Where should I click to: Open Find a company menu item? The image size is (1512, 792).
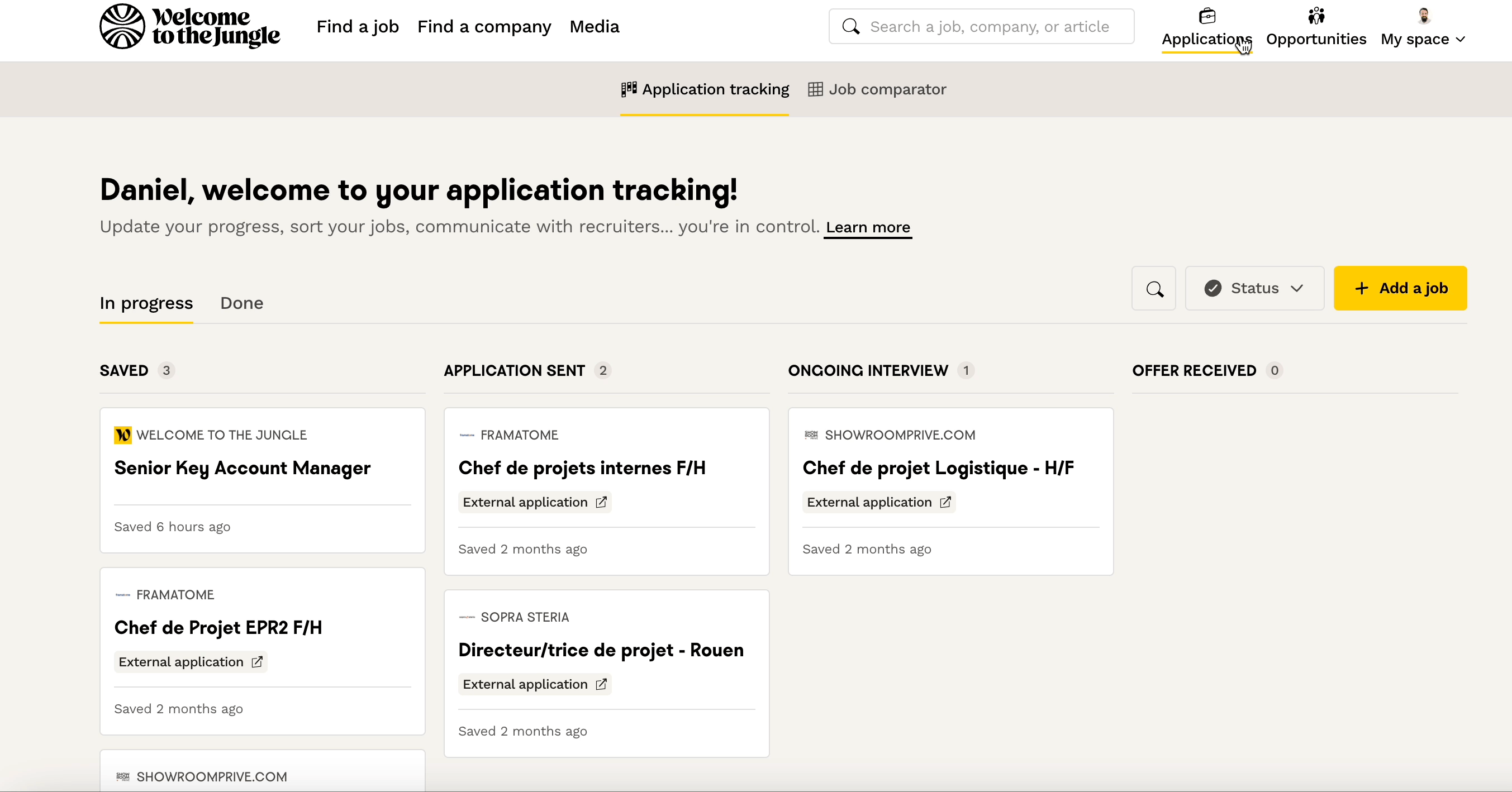click(x=484, y=26)
